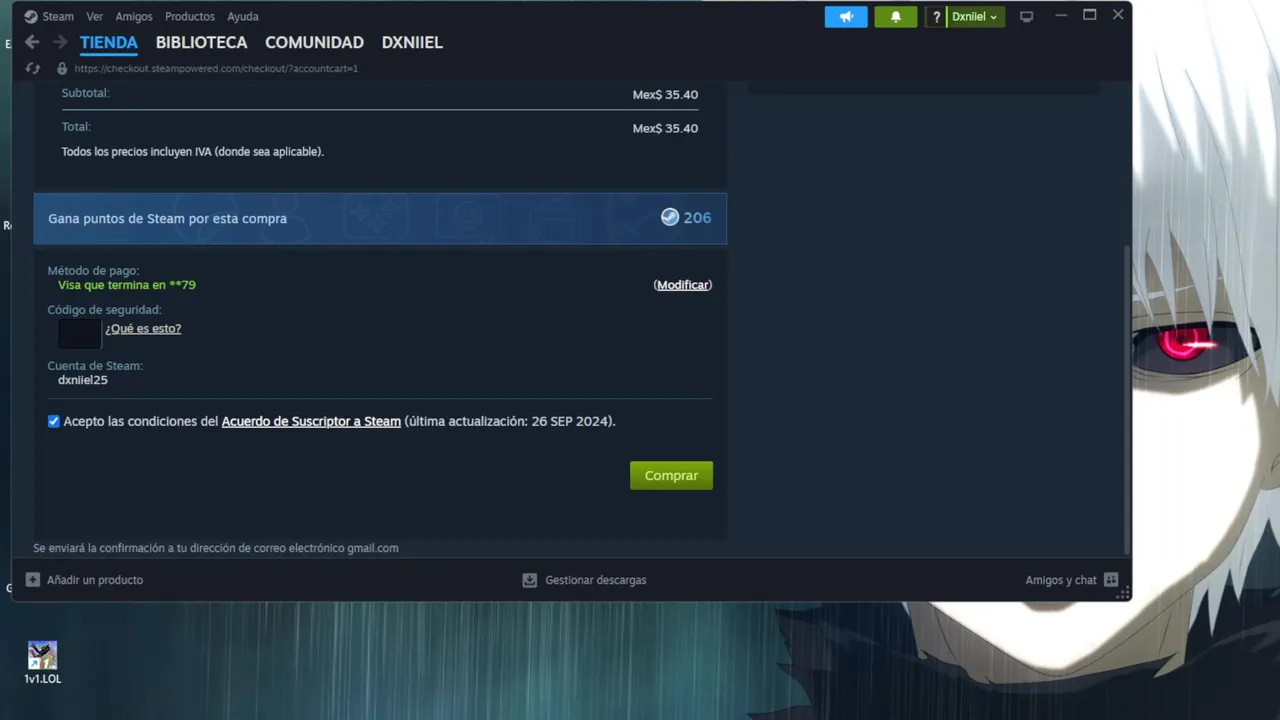Open the DXNIIEL profile tab

pyautogui.click(x=412, y=43)
